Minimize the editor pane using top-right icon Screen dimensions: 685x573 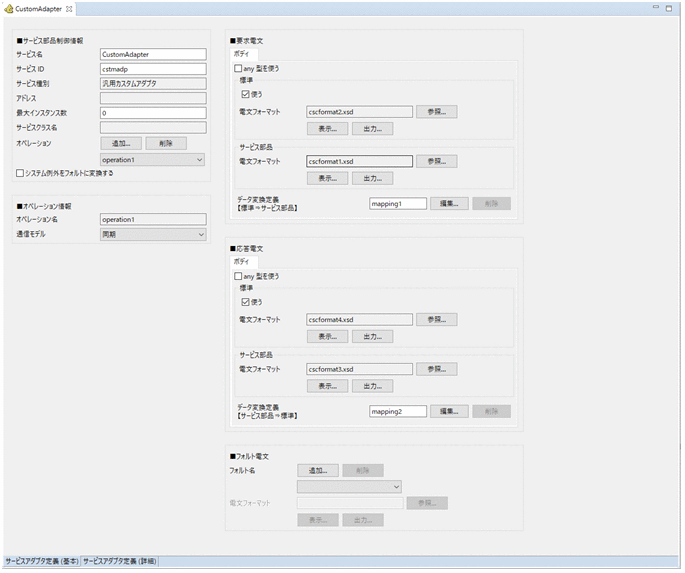click(x=656, y=8)
